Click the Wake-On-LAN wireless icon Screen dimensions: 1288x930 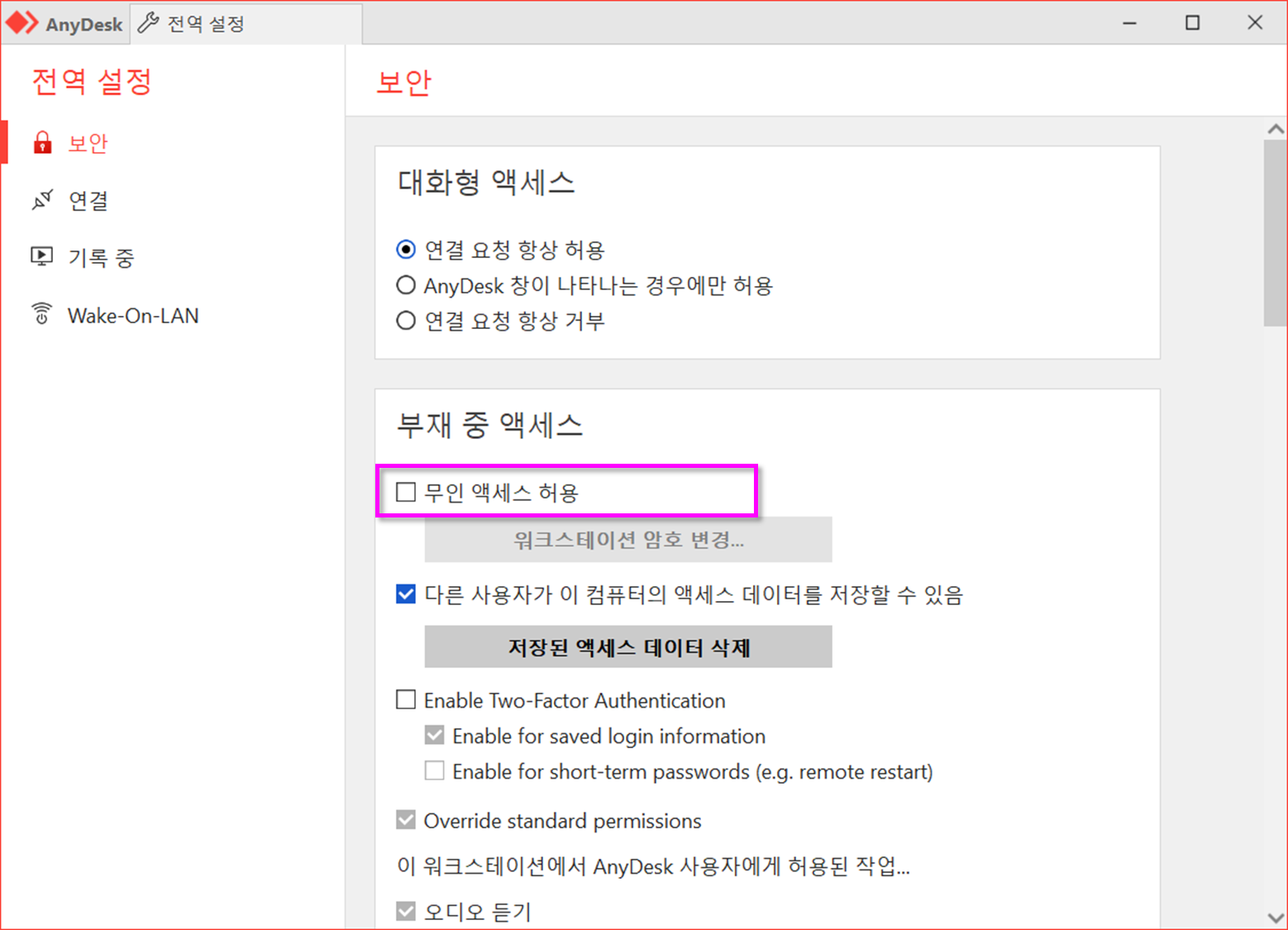click(x=42, y=314)
